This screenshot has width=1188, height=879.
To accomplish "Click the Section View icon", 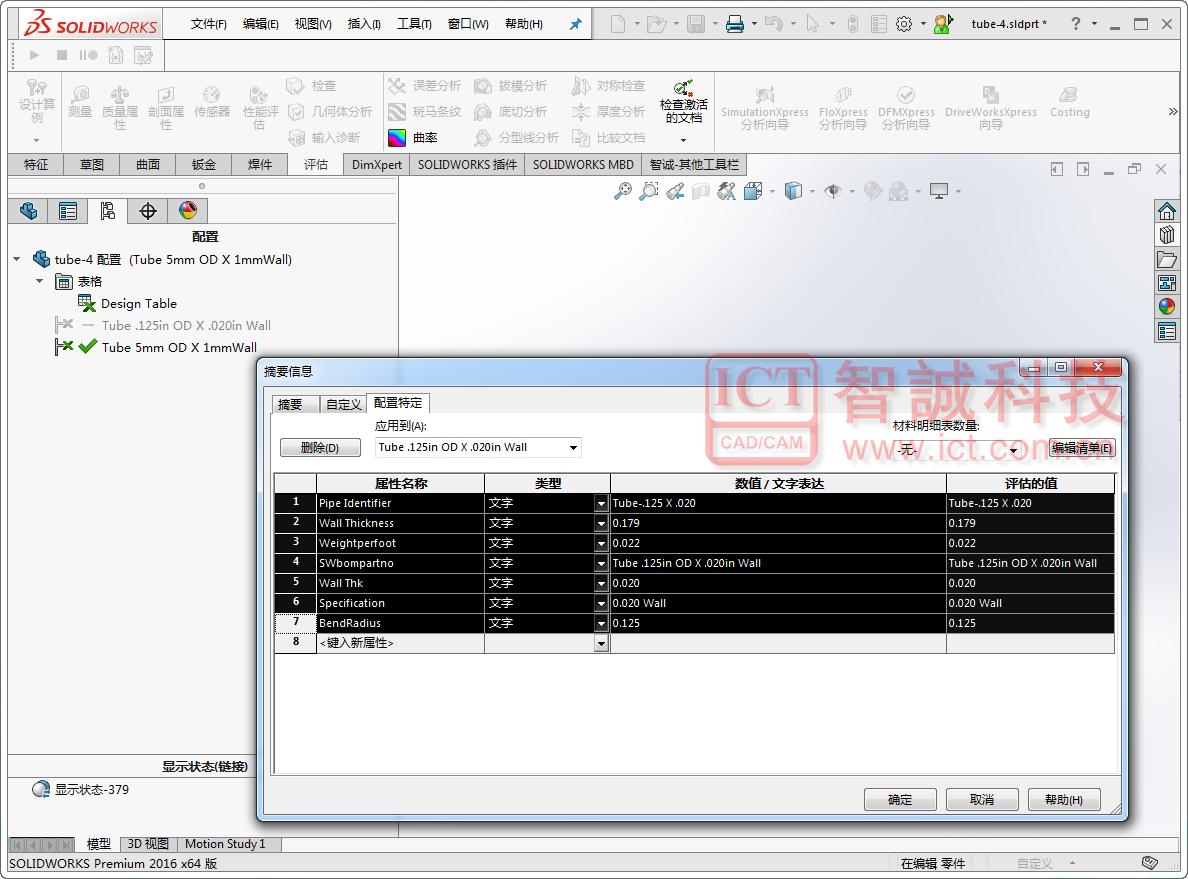I will click(701, 191).
